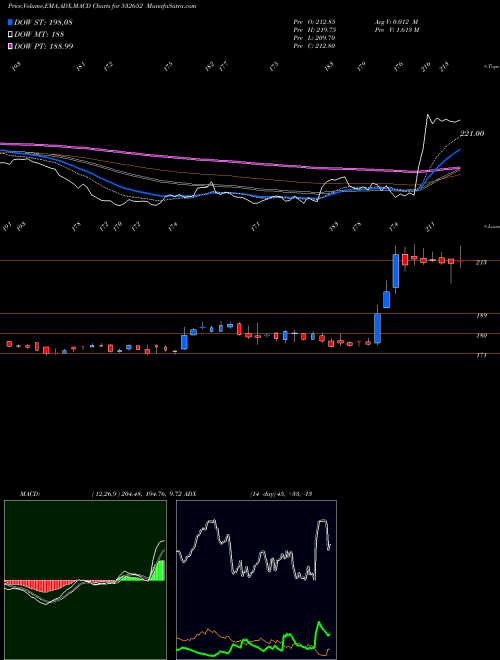Select the 'DOW MT: 188' legend text
This screenshot has height=660, width=500.
(x=39, y=35)
